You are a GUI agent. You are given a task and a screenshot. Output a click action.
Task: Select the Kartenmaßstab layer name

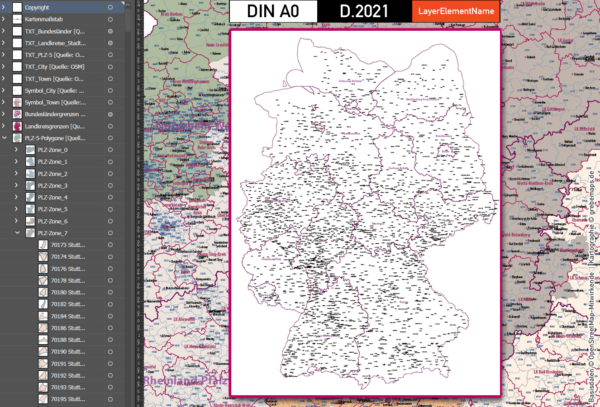[44, 19]
